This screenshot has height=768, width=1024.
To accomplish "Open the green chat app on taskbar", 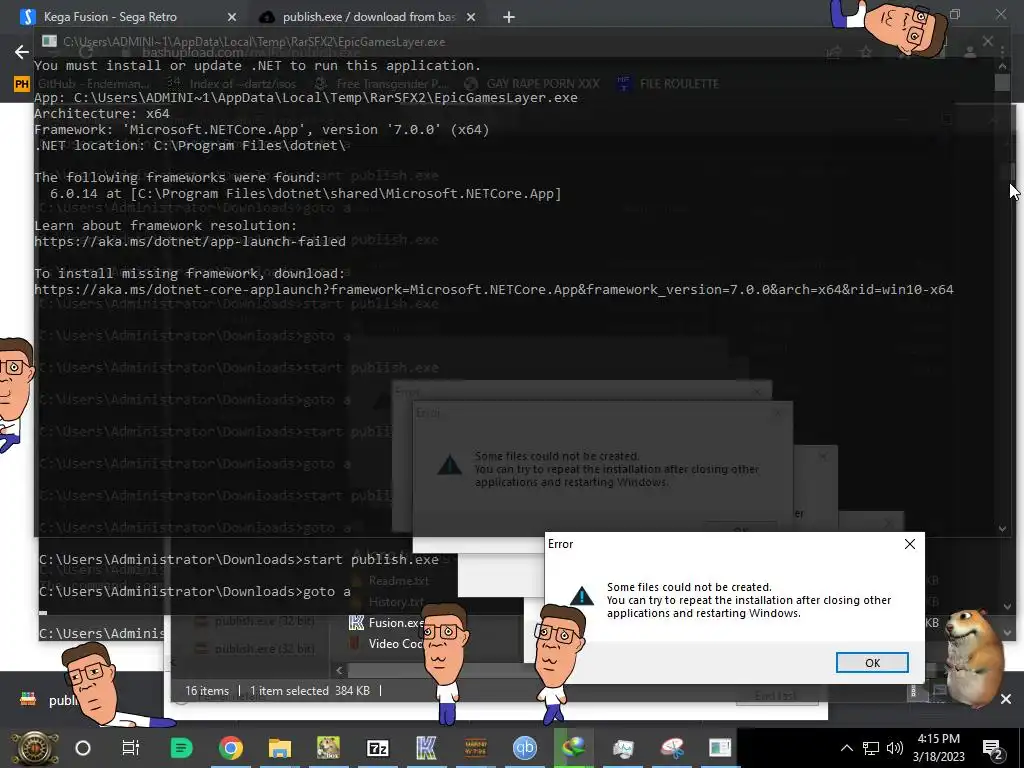I will pos(182,748).
